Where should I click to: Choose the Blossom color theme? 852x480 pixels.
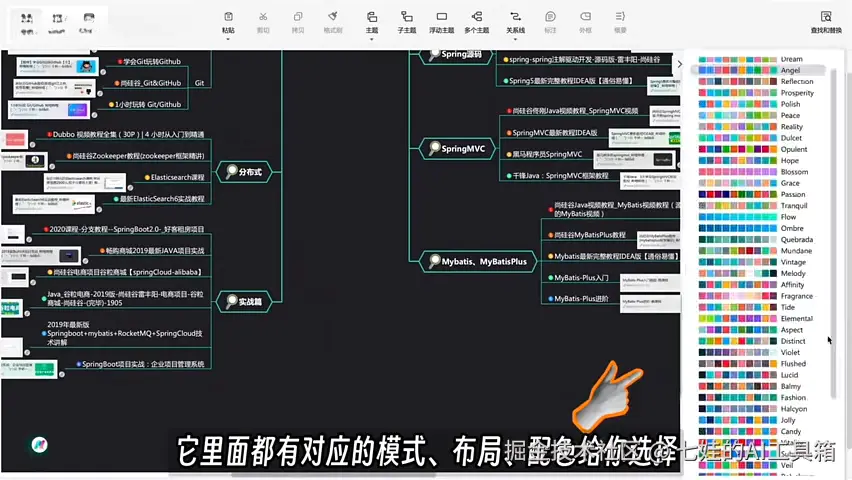click(x=753, y=172)
